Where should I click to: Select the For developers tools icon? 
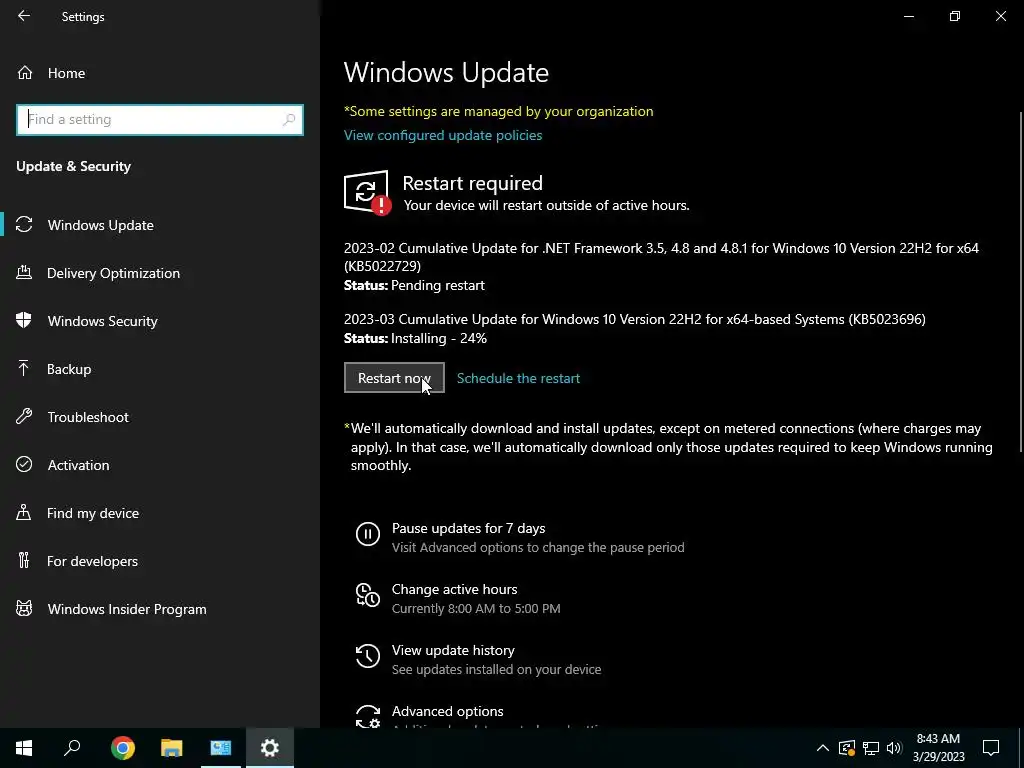pyautogui.click(x=24, y=560)
